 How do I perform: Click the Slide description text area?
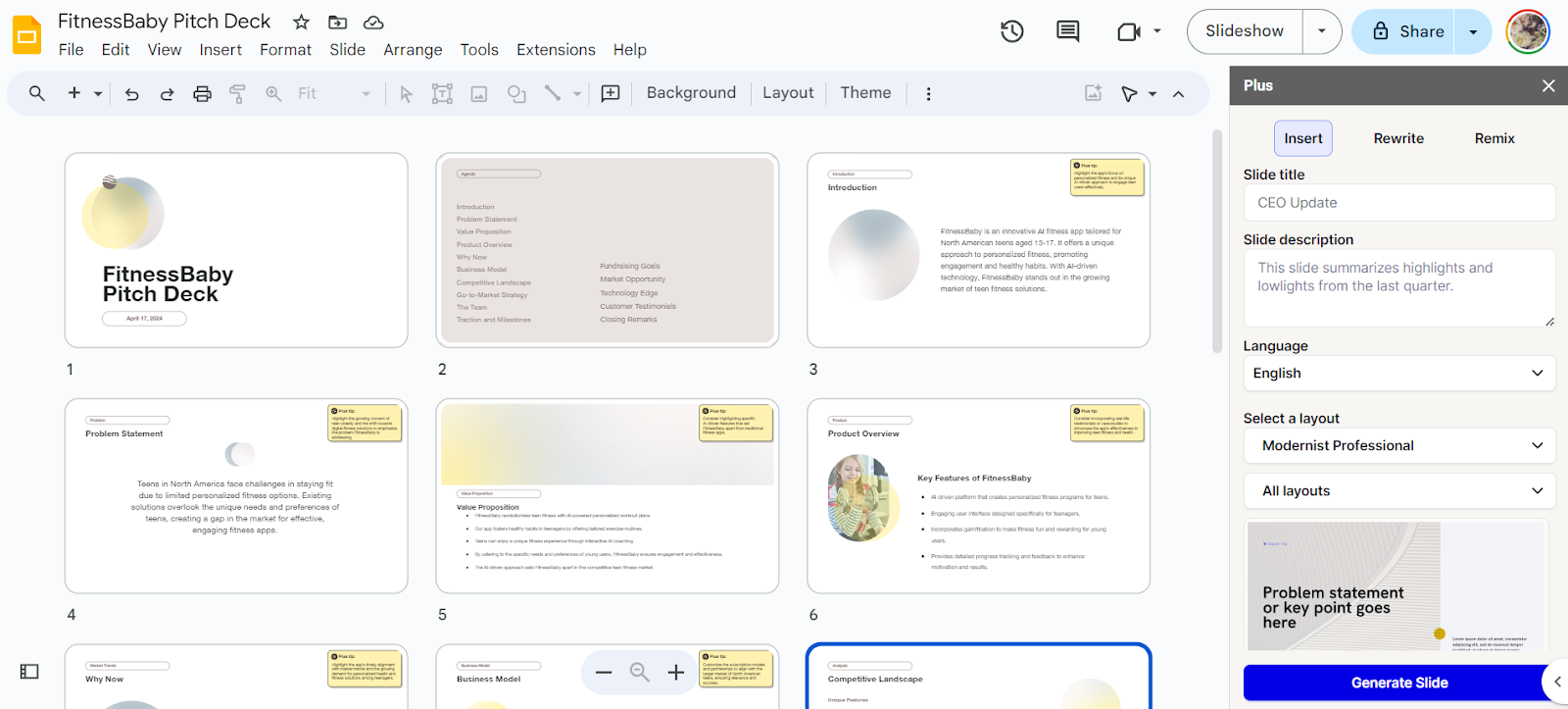point(1398,287)
